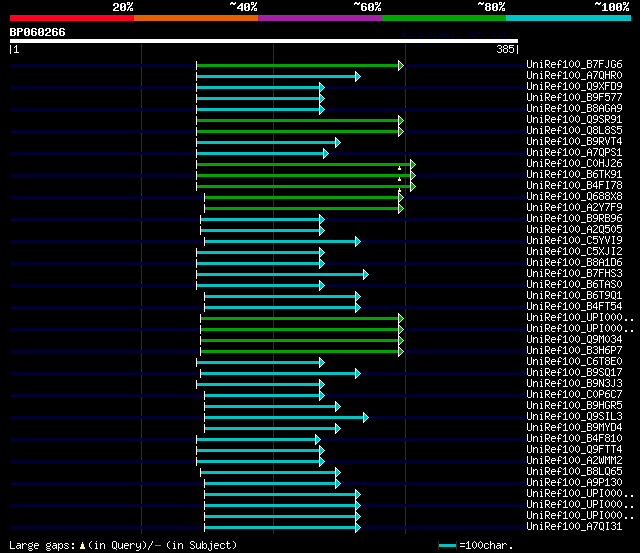Open the UniRef100_B4F810 entry
The height and width of the screenshot is (553, 640).
574,439
